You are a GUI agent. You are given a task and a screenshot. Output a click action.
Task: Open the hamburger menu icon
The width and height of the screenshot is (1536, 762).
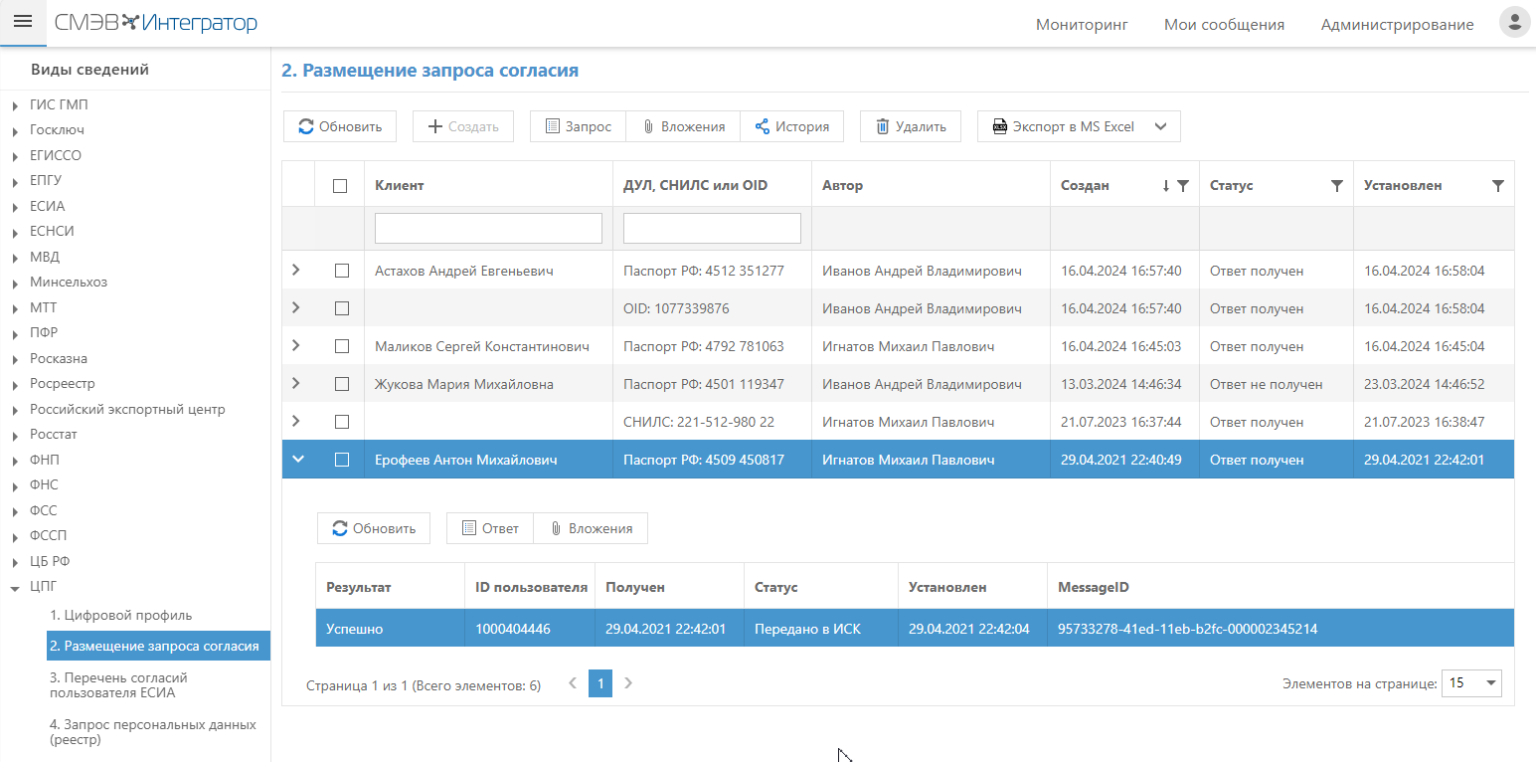tap(22, 22)
